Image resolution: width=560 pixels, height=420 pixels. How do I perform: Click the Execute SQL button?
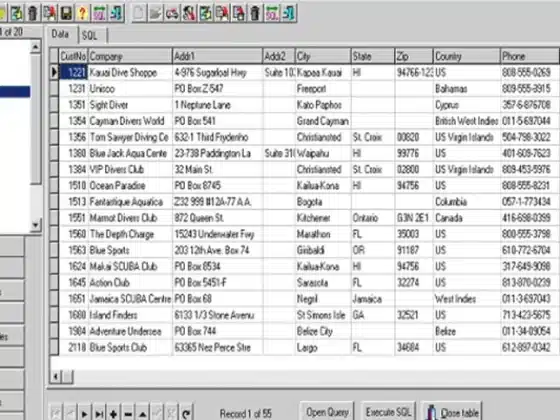[x=389, y=412]
